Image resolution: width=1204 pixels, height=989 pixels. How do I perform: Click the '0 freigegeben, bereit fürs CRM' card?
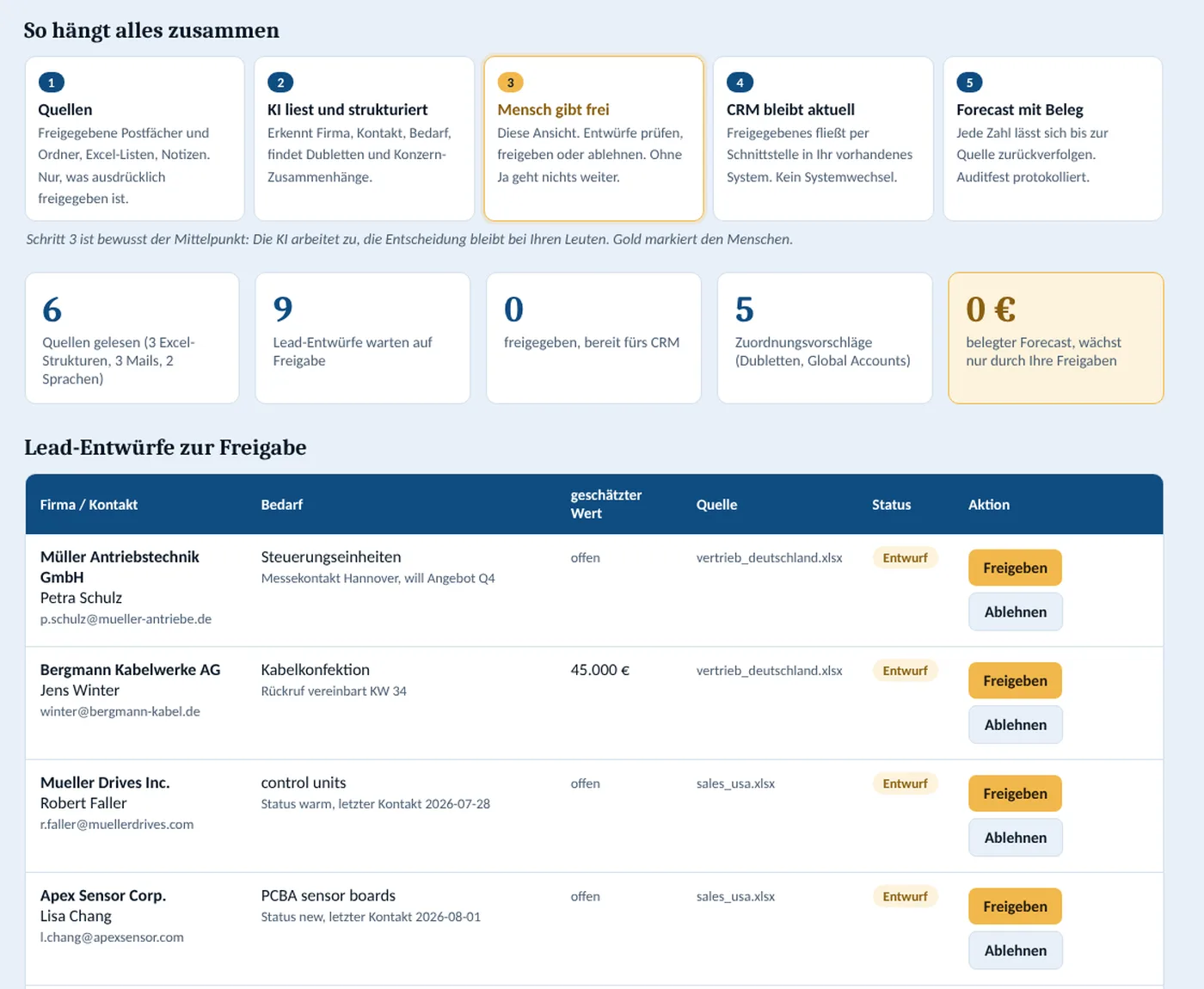tap(593, 338)
